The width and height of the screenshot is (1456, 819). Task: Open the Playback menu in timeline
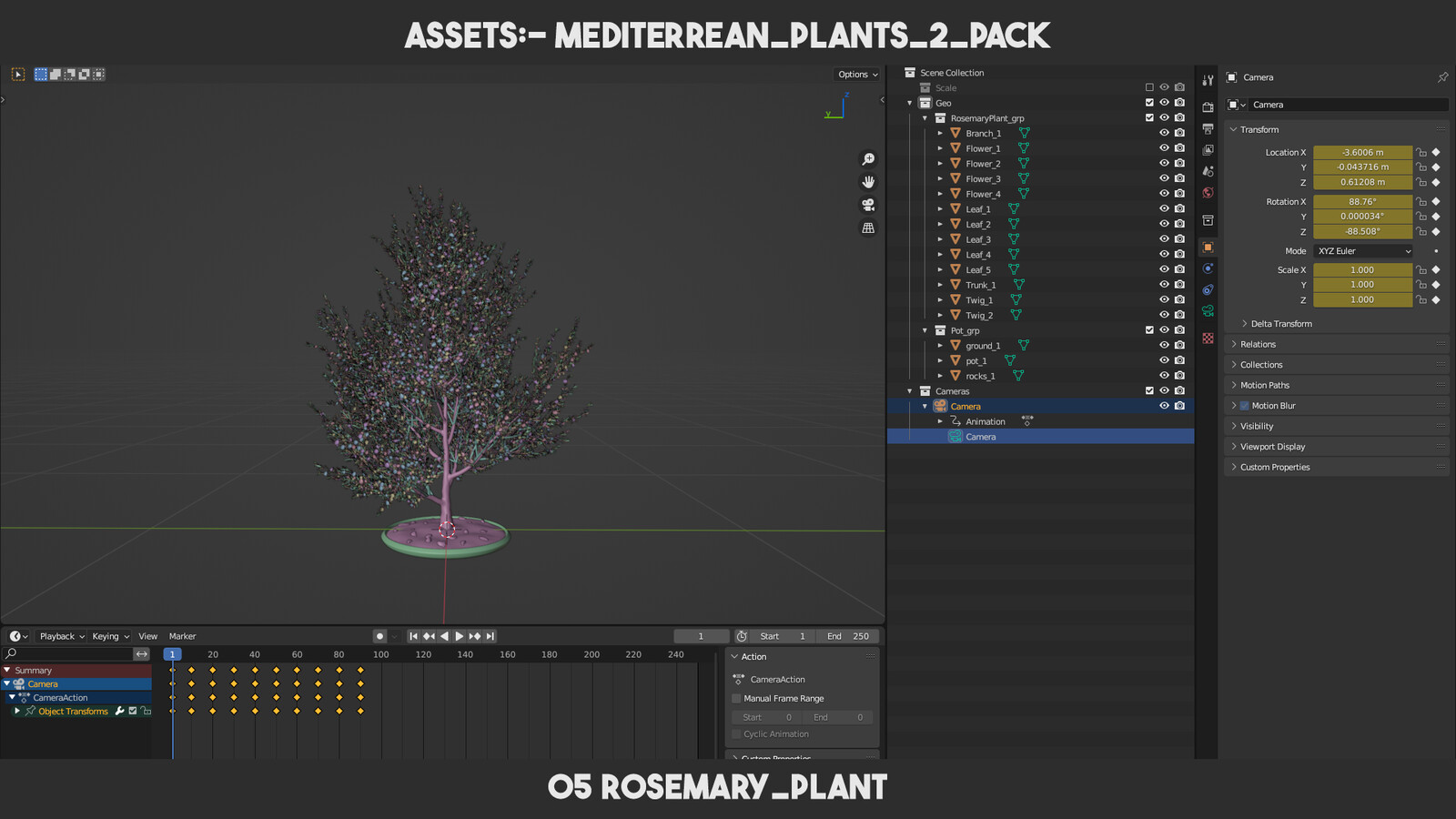coord(62,636)
